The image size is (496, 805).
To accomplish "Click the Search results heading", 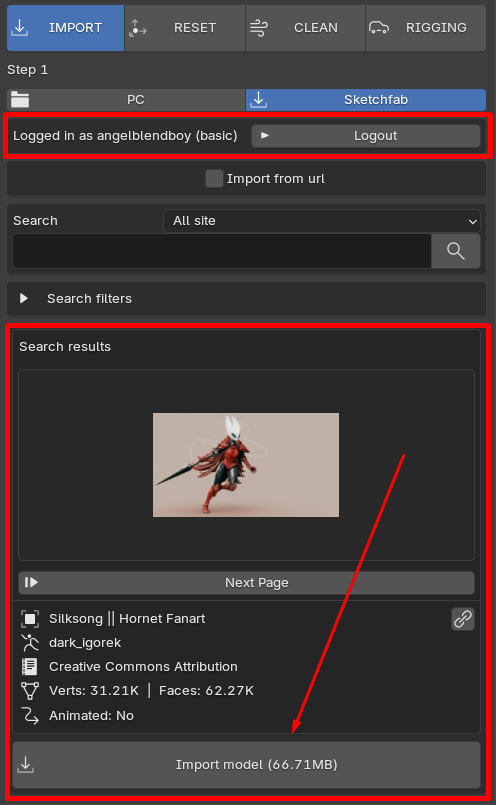I will point(65,347).
